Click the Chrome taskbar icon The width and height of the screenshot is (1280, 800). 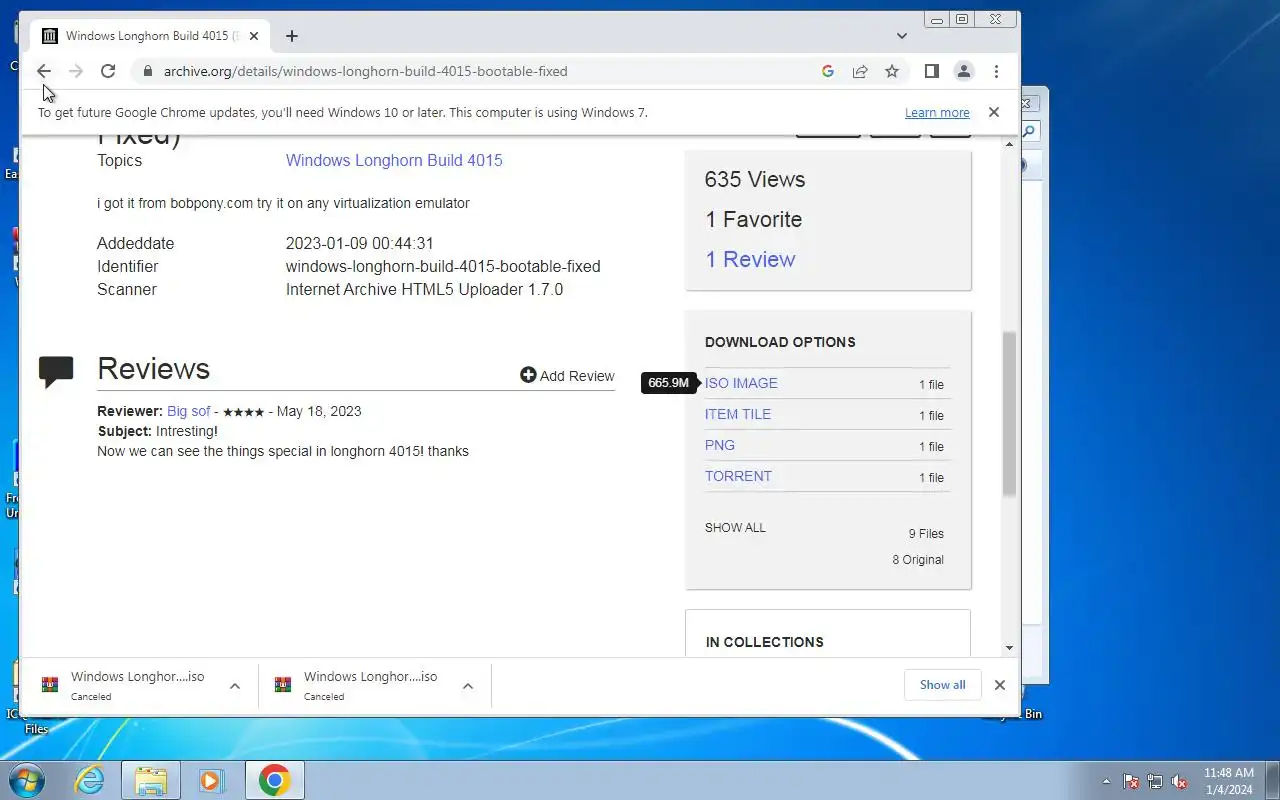click(x=275, y=781)
